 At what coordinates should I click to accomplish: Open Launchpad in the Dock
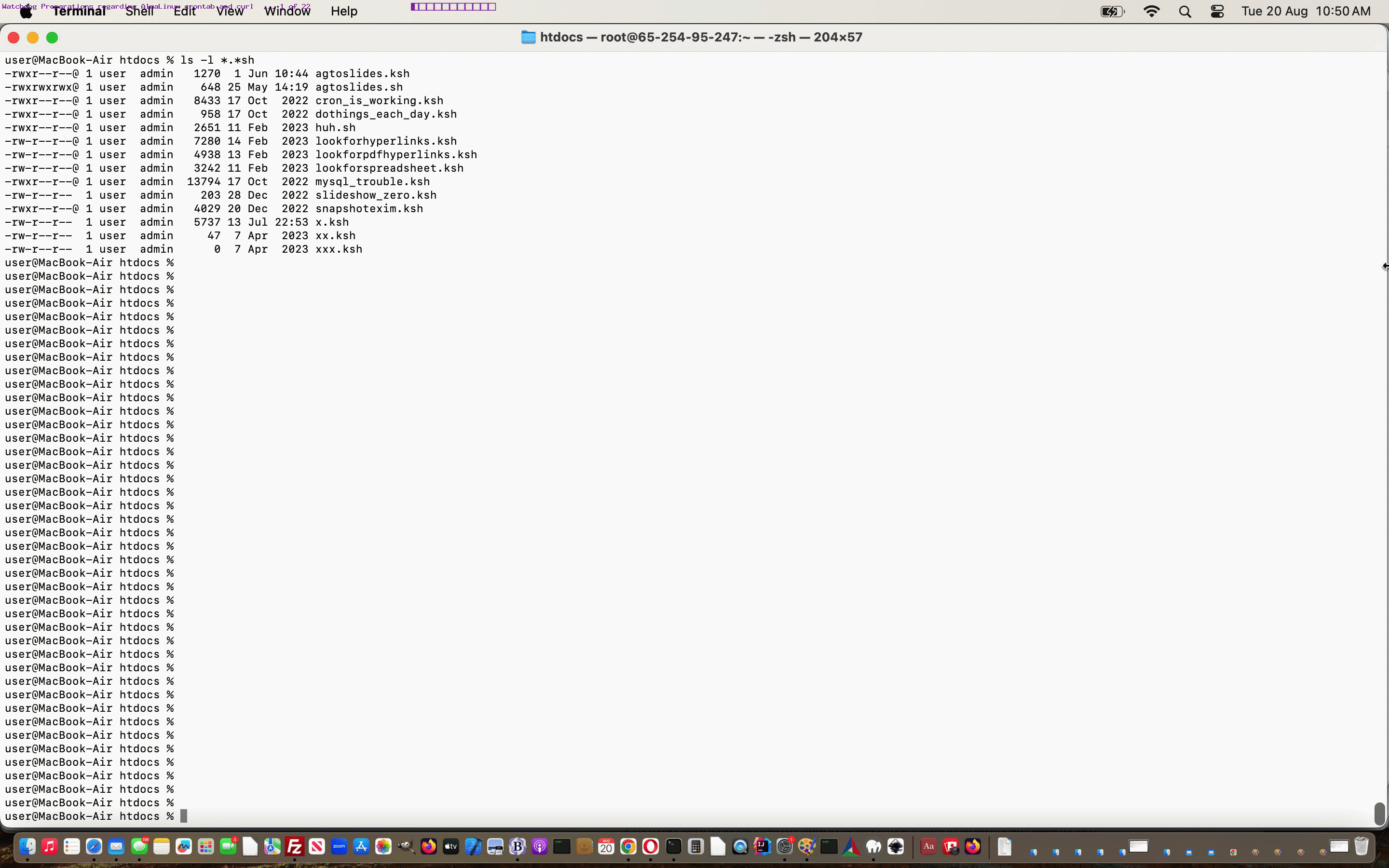206,846
